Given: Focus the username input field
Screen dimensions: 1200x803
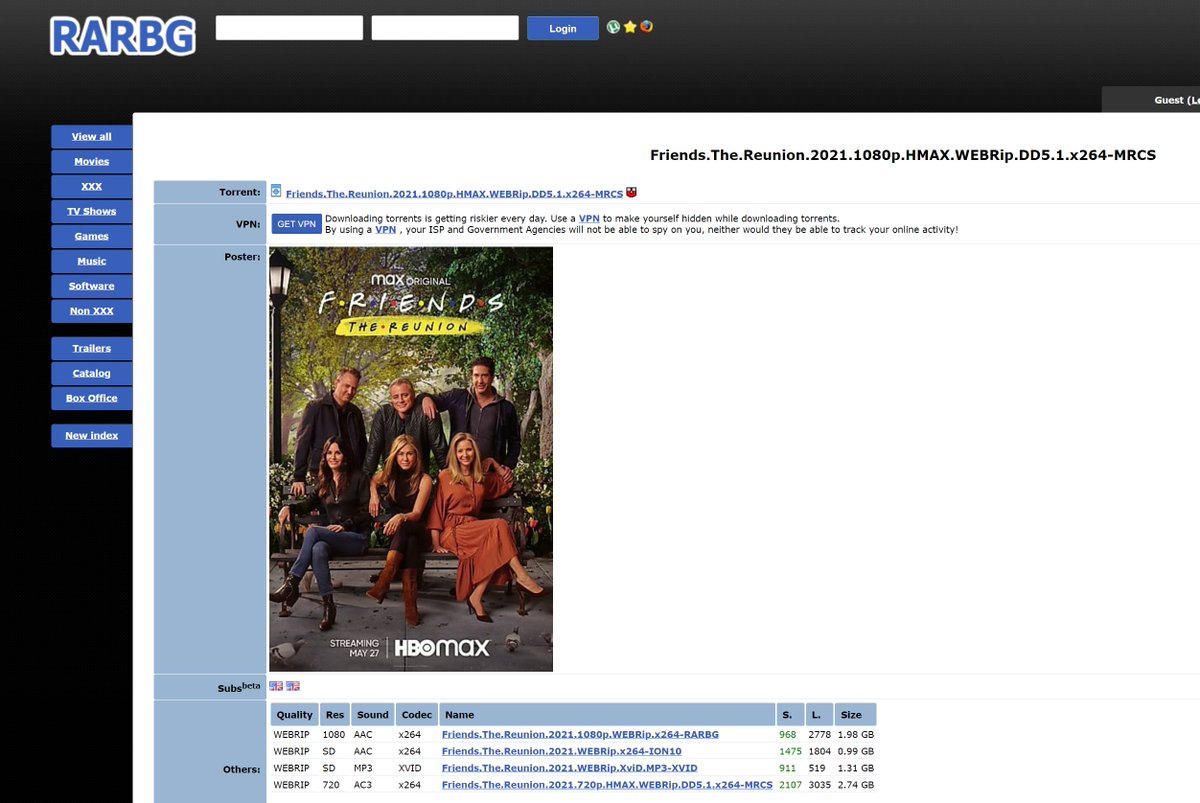Looking at the screenshot, I should click(289, 28).
